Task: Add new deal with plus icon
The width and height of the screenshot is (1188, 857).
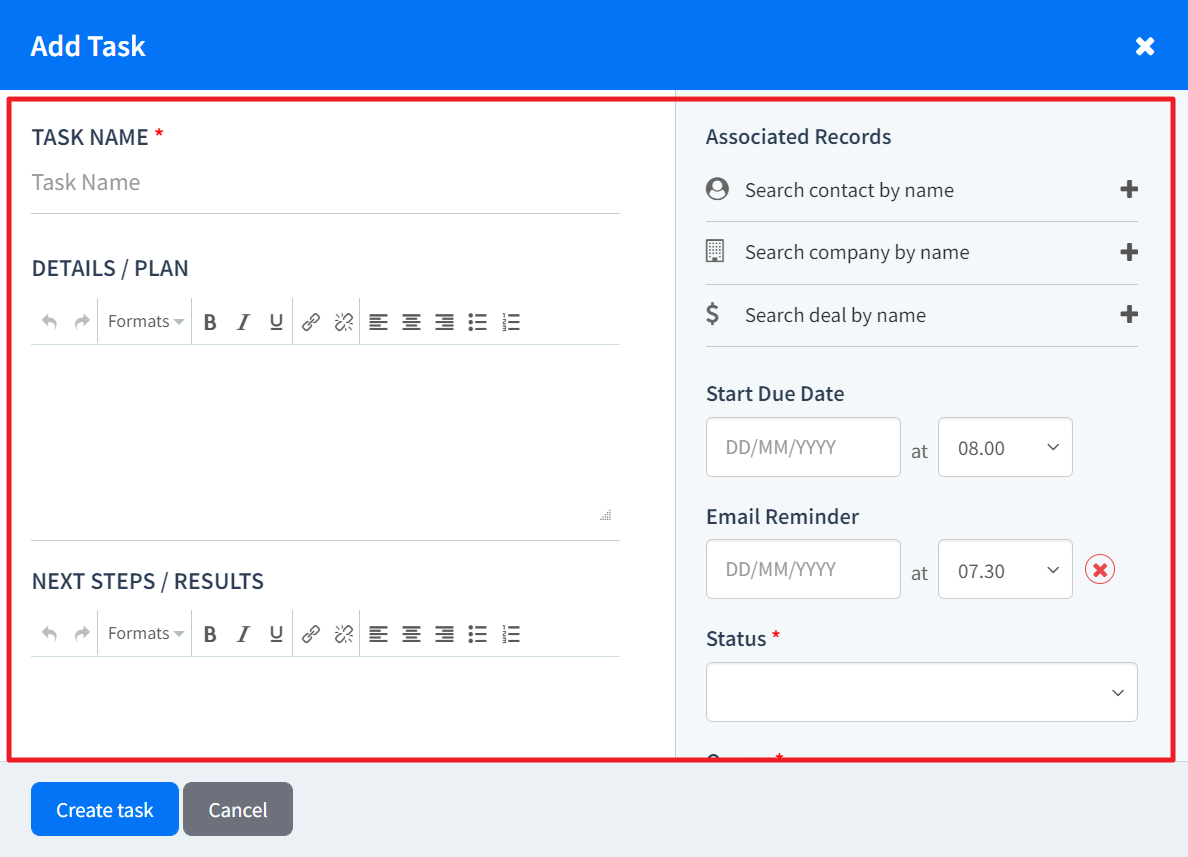Action: [x=1129, y=314]
